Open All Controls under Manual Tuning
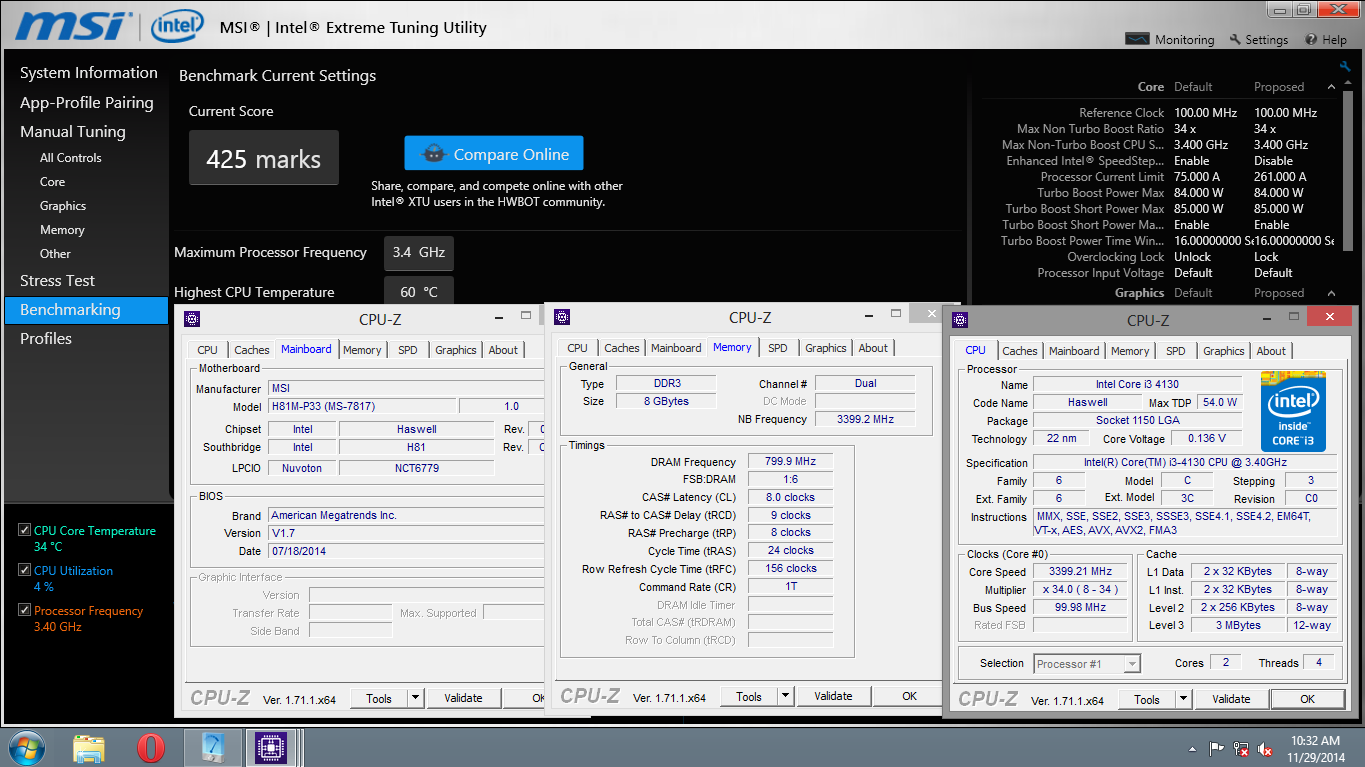Image resolution: width=1365 pixels, height=767 pixels. click(70, 158)
